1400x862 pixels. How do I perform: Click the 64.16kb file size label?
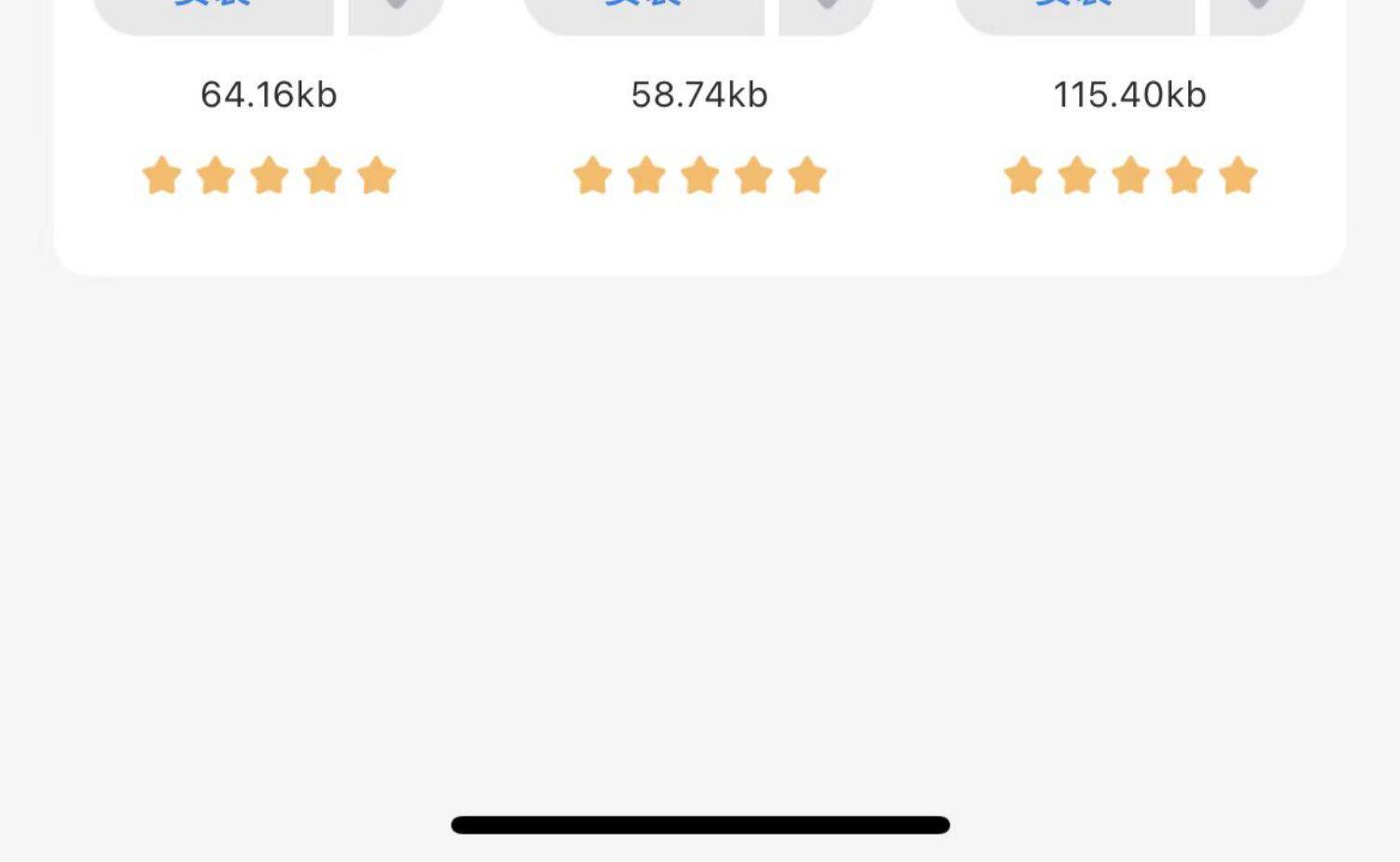(269, 95)
